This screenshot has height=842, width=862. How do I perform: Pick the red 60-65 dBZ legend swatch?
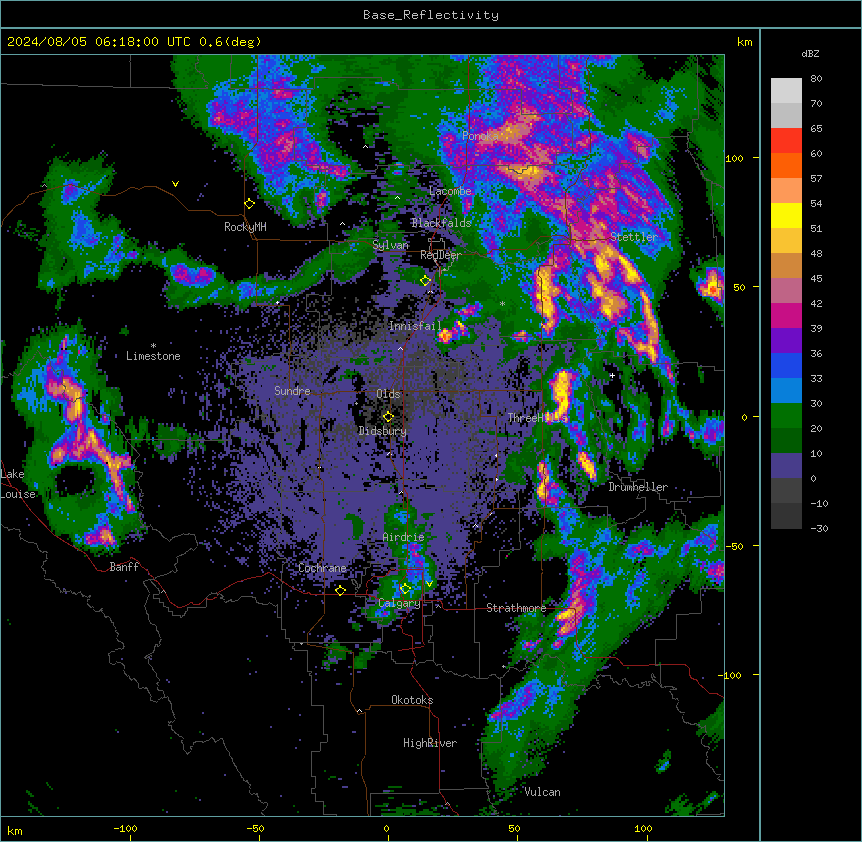point(786,141)
